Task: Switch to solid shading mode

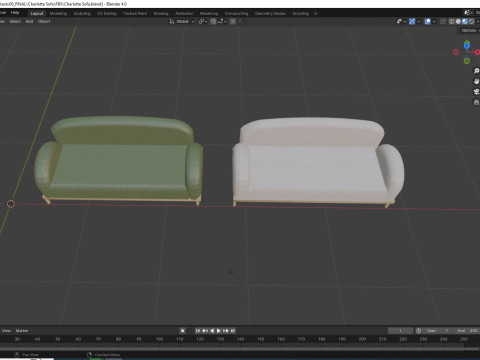Action: pyautogui.click(x=458, y=21)
